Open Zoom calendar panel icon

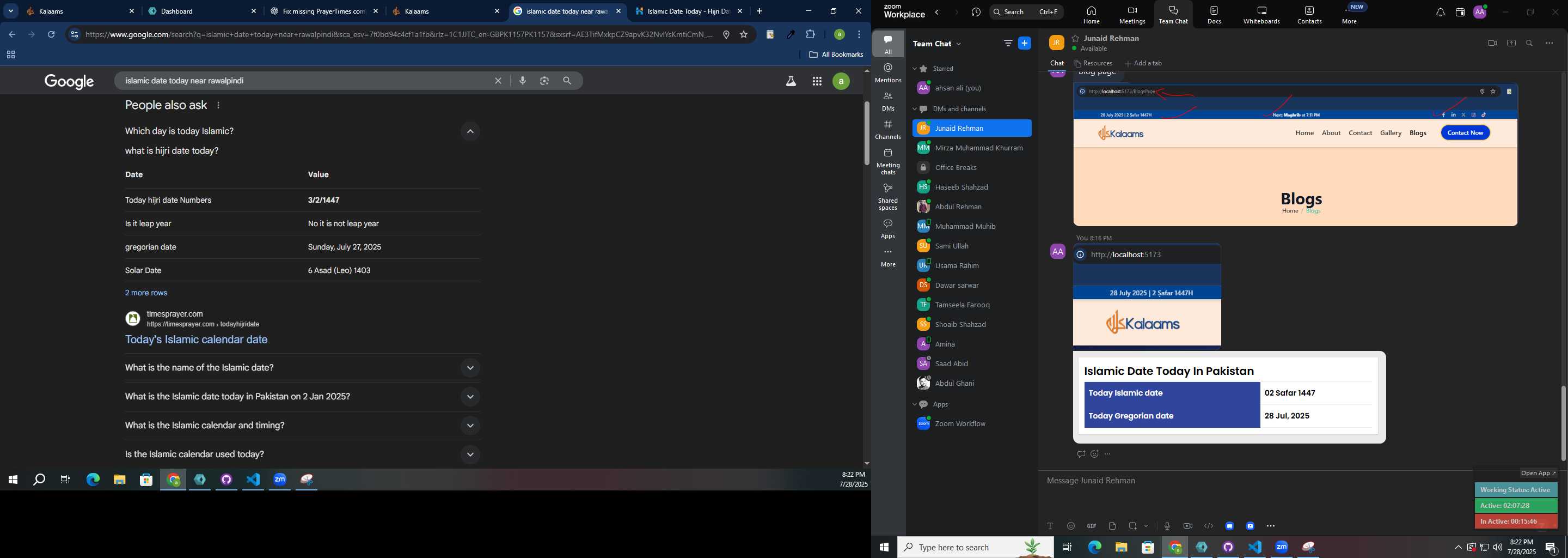click(x=1460, y=13)
